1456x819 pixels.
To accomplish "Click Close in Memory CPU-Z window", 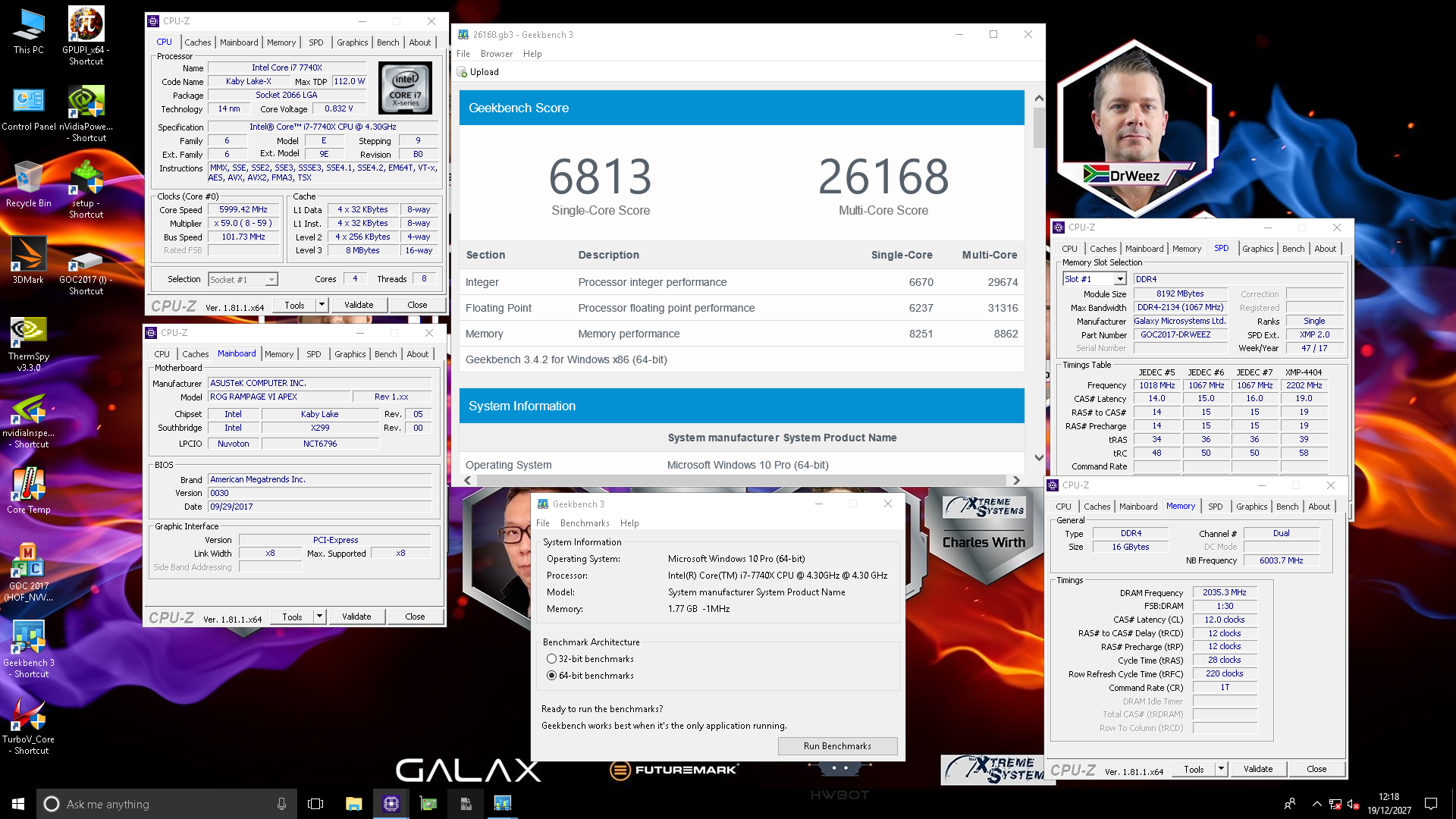I will point(1316,769).
